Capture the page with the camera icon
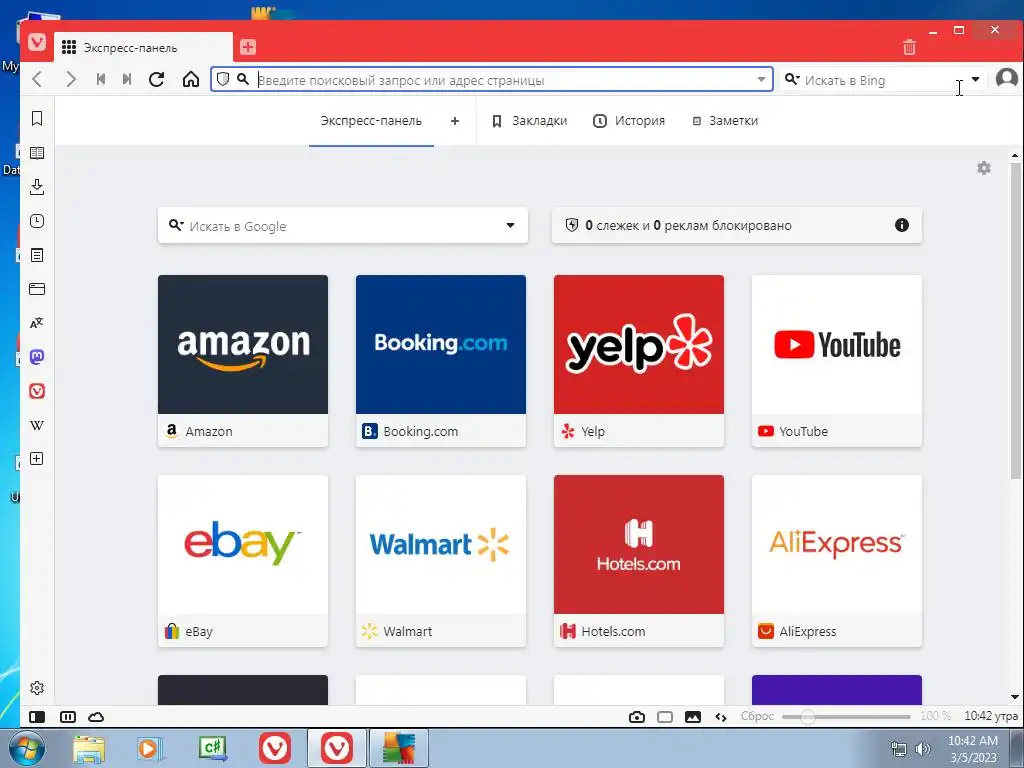Image resolution: width=1024 pixels, height=768 pixels. point(637,717)
